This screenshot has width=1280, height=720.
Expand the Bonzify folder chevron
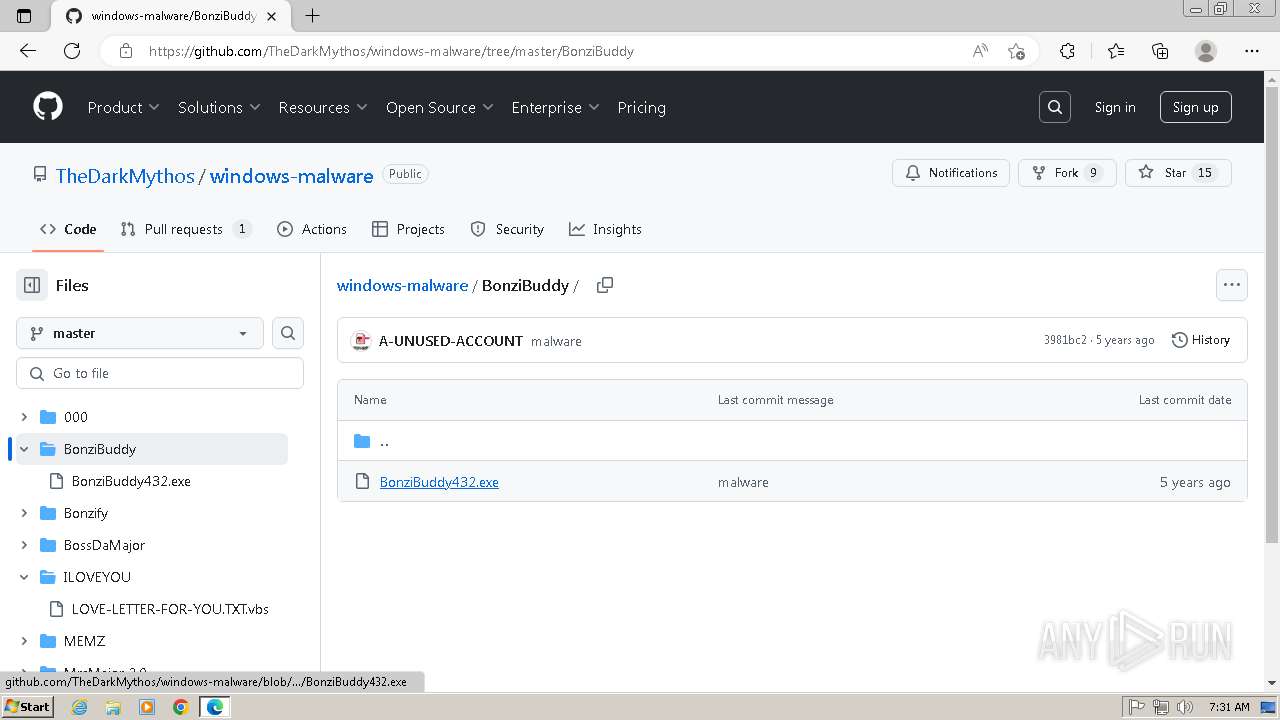pyautogui.click(x=24, y=513)
